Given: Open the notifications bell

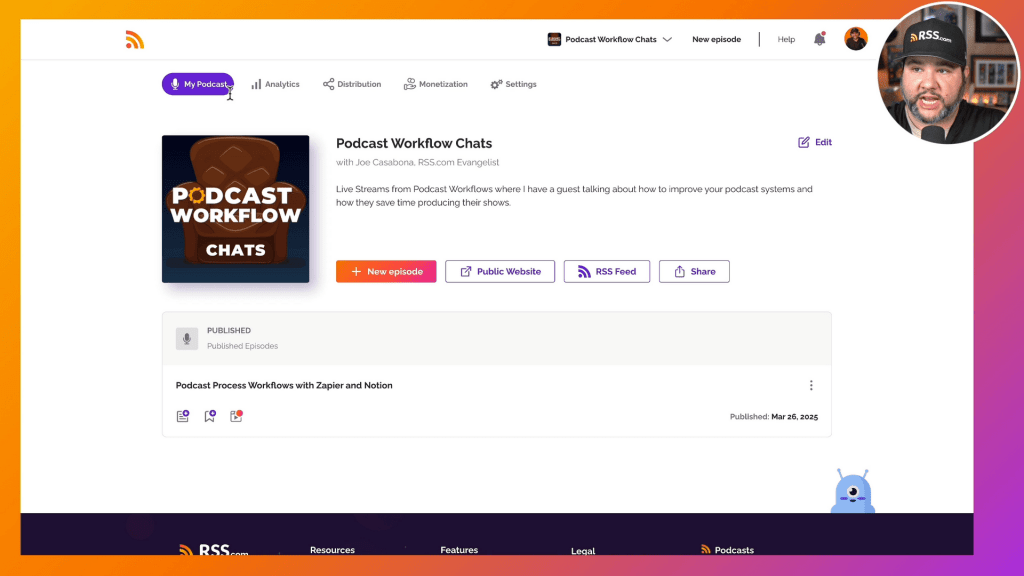Looking at the screenshot, I should (820, 39).
